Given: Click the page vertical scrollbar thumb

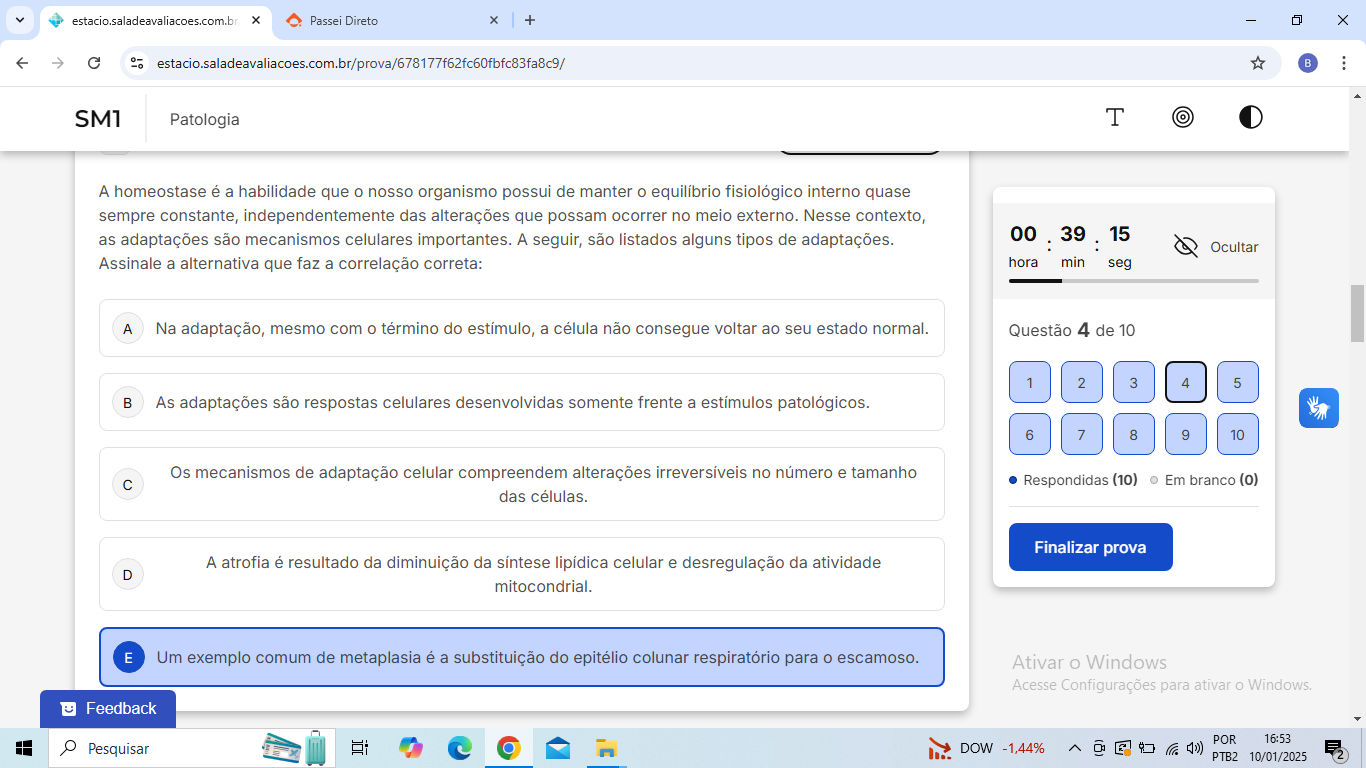Looking at the screenshot, I should 1357,313.
